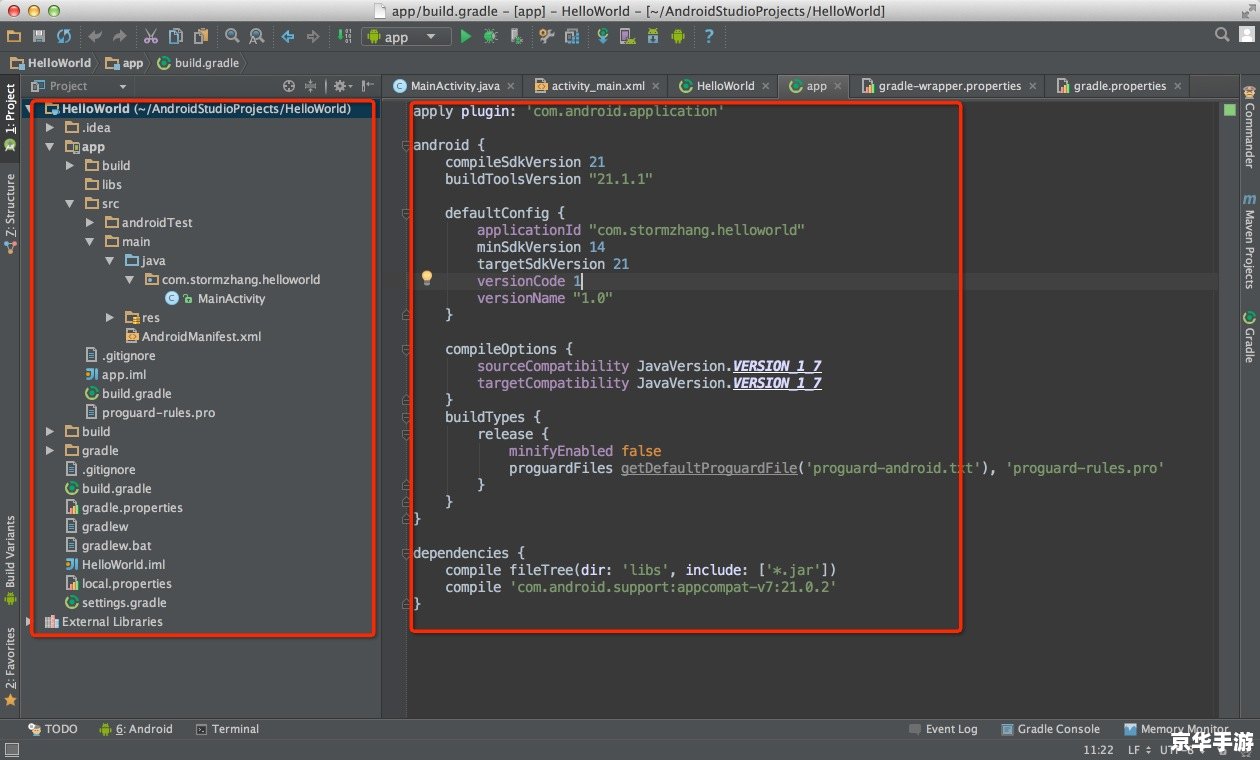Collapse the src folder
1260x760 pixels.
[x=69, y=204]
